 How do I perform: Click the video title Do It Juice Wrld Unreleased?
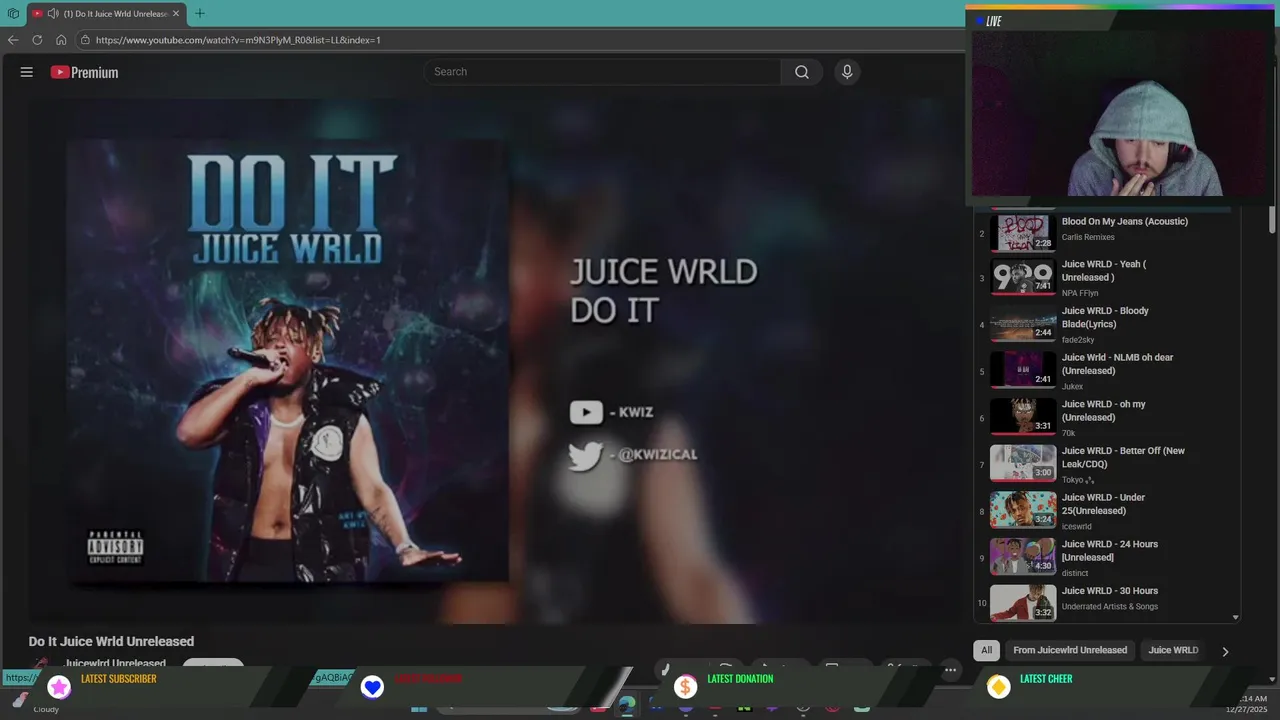111,641
